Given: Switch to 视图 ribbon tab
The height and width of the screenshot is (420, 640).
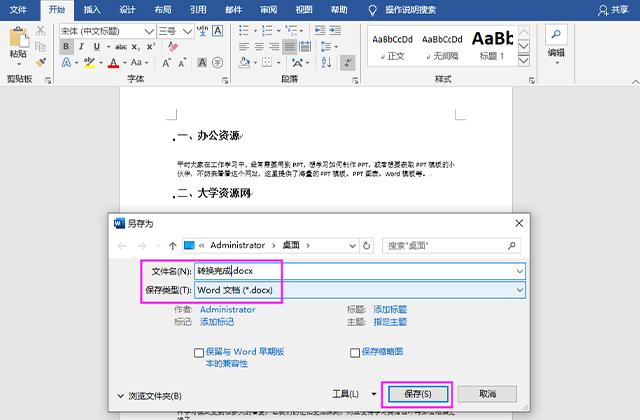Looking at the screenshot, I should click(x=304, y=10).
